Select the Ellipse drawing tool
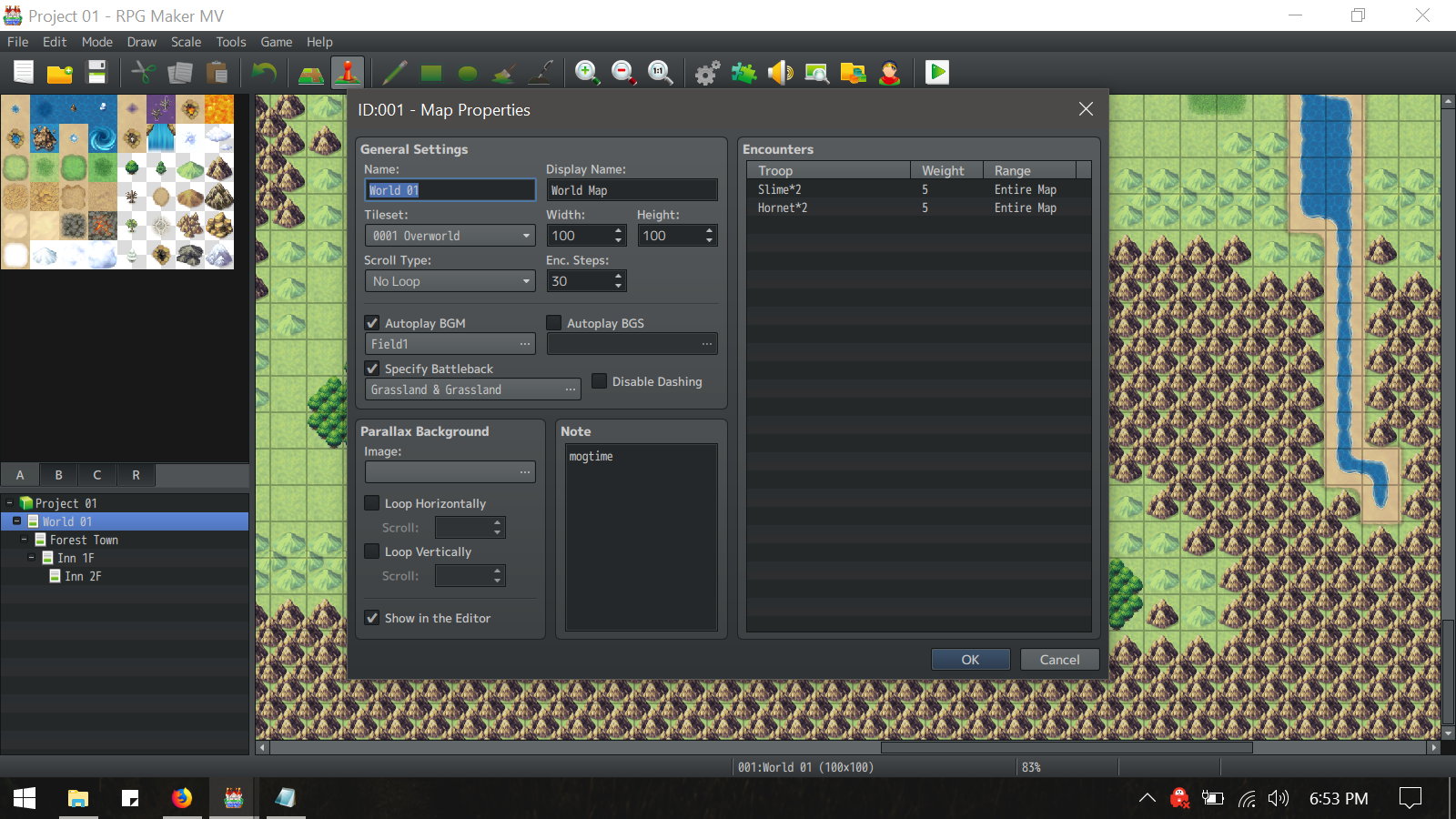The height and width of the screenshot is (819, 1456). tap(468, 73)
